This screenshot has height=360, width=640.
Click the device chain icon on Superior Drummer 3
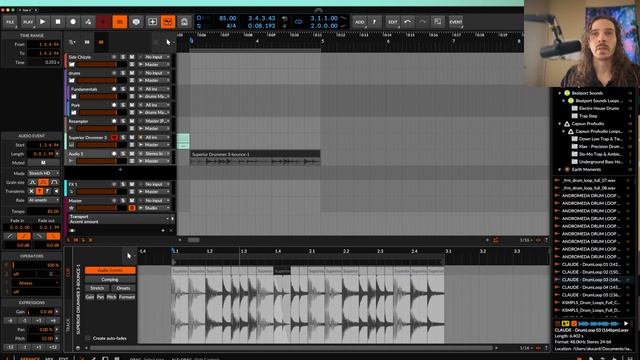coord(71,145)
